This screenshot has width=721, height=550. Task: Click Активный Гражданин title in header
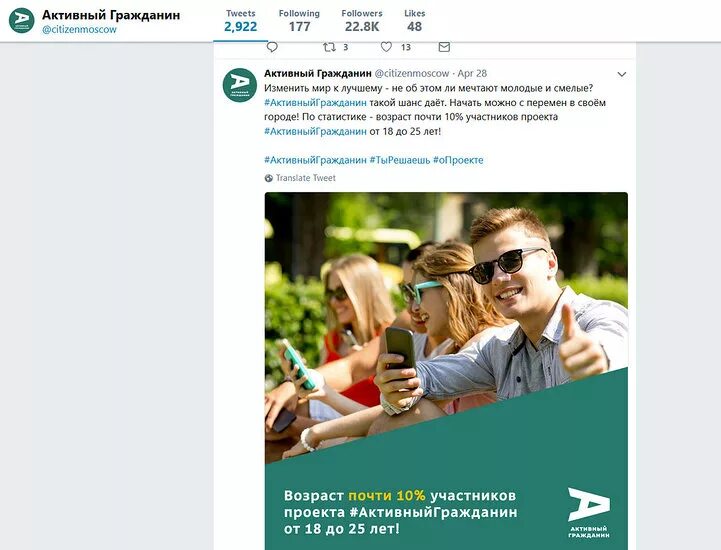coord(111,15)
